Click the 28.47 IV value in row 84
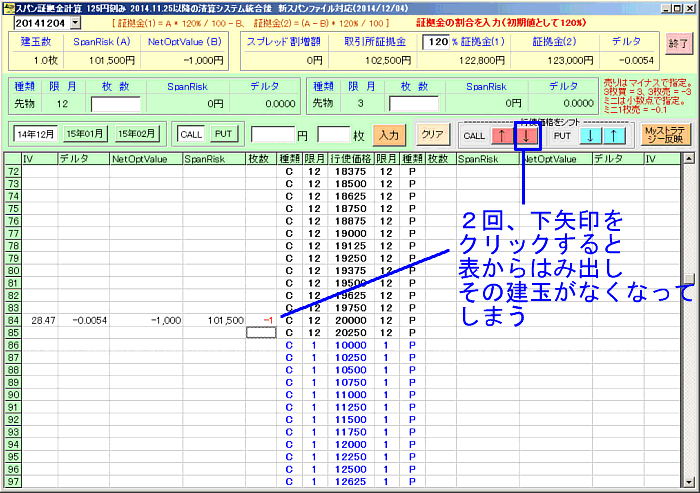 (x=40, y=320)
